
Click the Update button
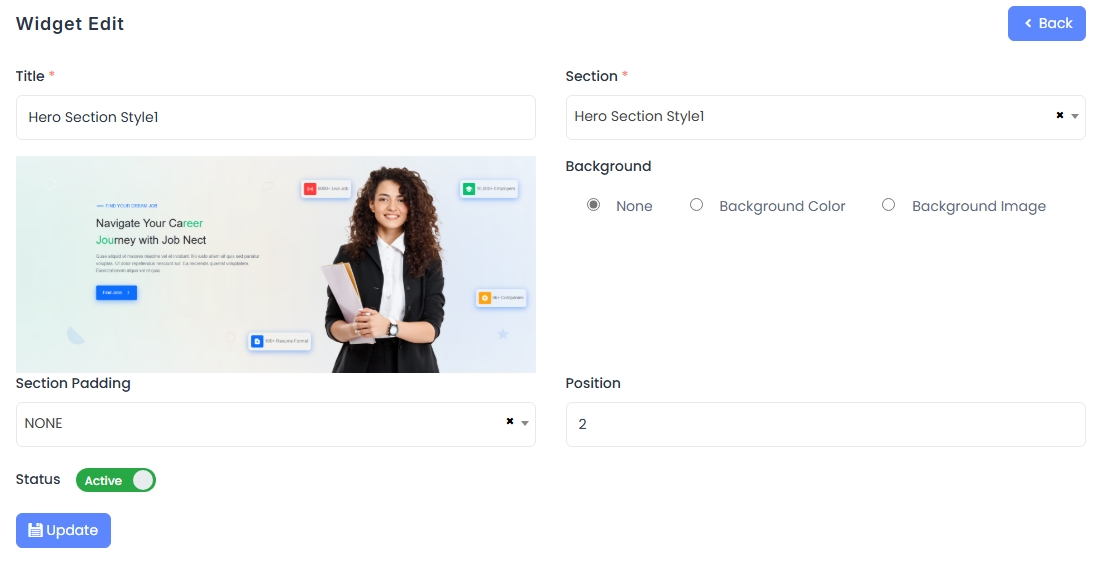pos(63,530)
